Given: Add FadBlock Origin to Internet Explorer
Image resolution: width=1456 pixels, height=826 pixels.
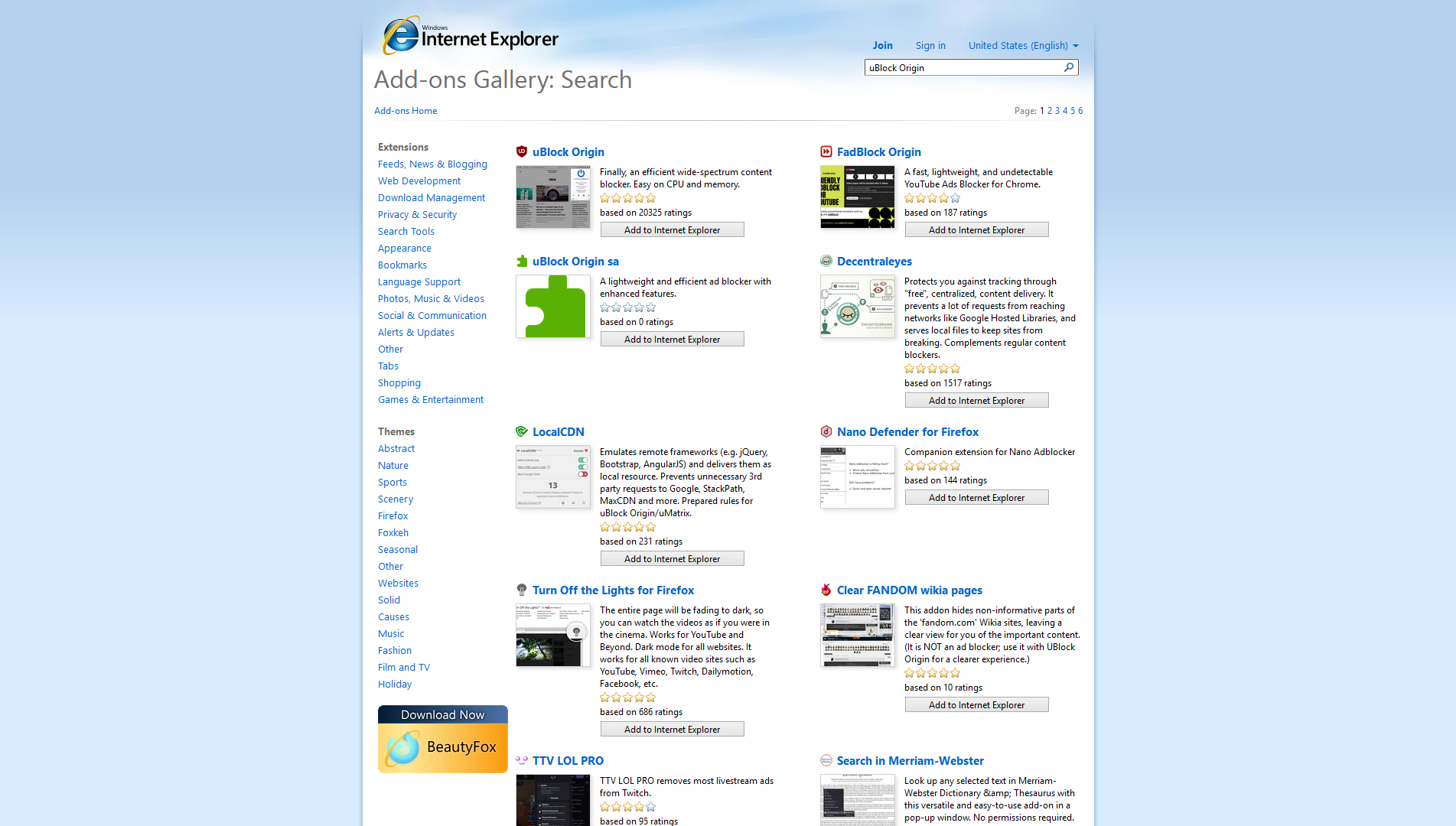Looking at the screenshot, I should tap(976, 229).
